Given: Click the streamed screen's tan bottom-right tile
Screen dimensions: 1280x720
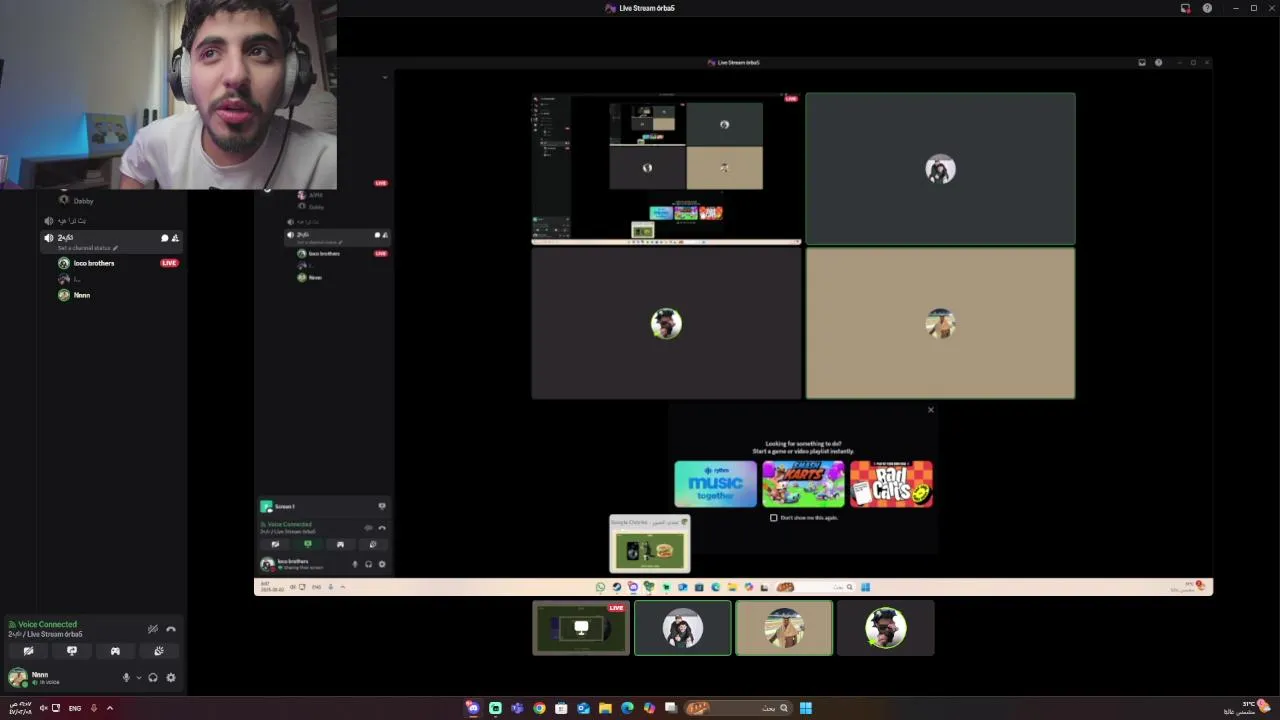Looking at the screenshot, I should coord(940,323).
